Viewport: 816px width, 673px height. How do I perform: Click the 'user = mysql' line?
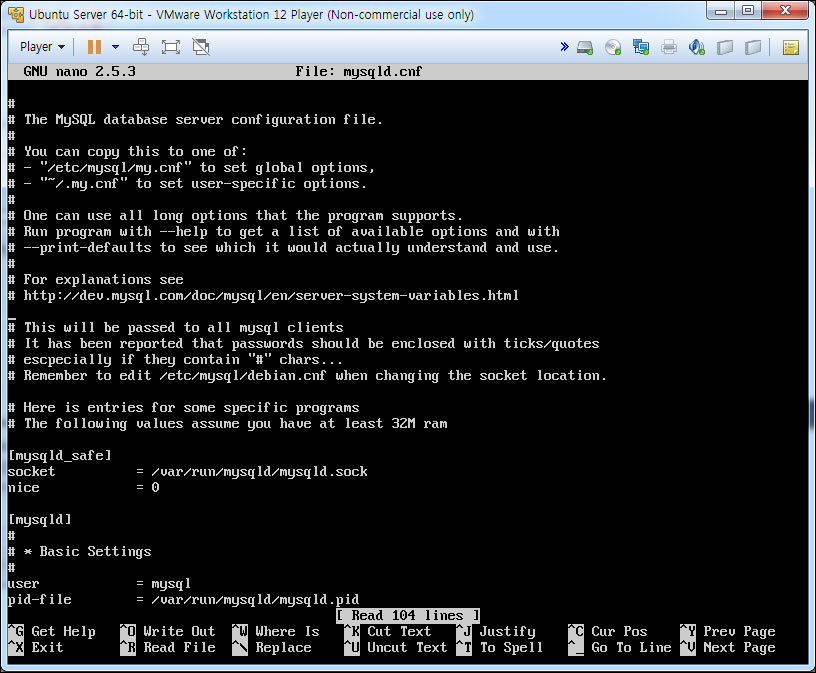point(99,584)
